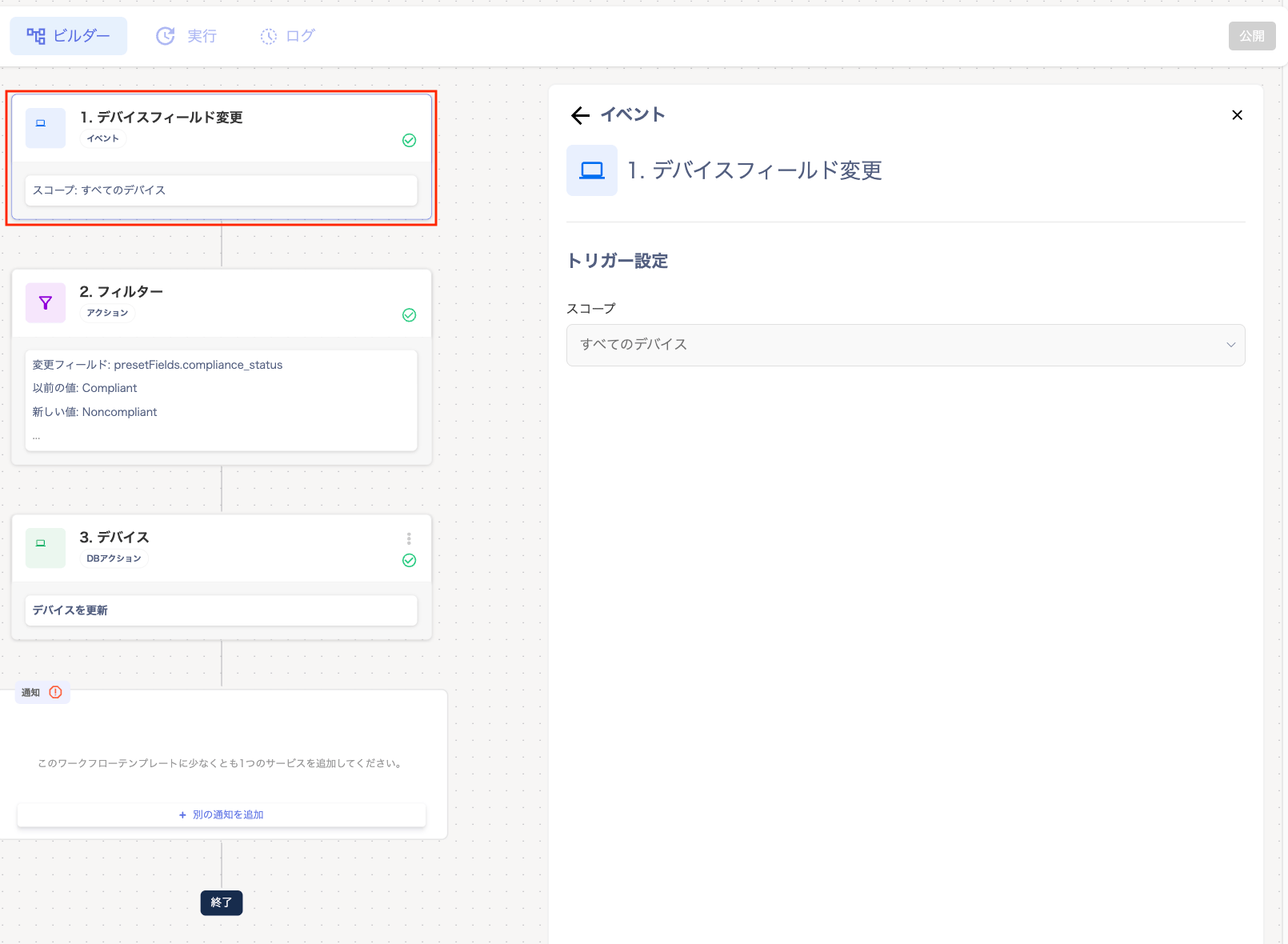Click the イベント panel heading
Image resolution: width=1288 pixels, height=944 pixels.
pyautogui.click(x=633, y=114)
